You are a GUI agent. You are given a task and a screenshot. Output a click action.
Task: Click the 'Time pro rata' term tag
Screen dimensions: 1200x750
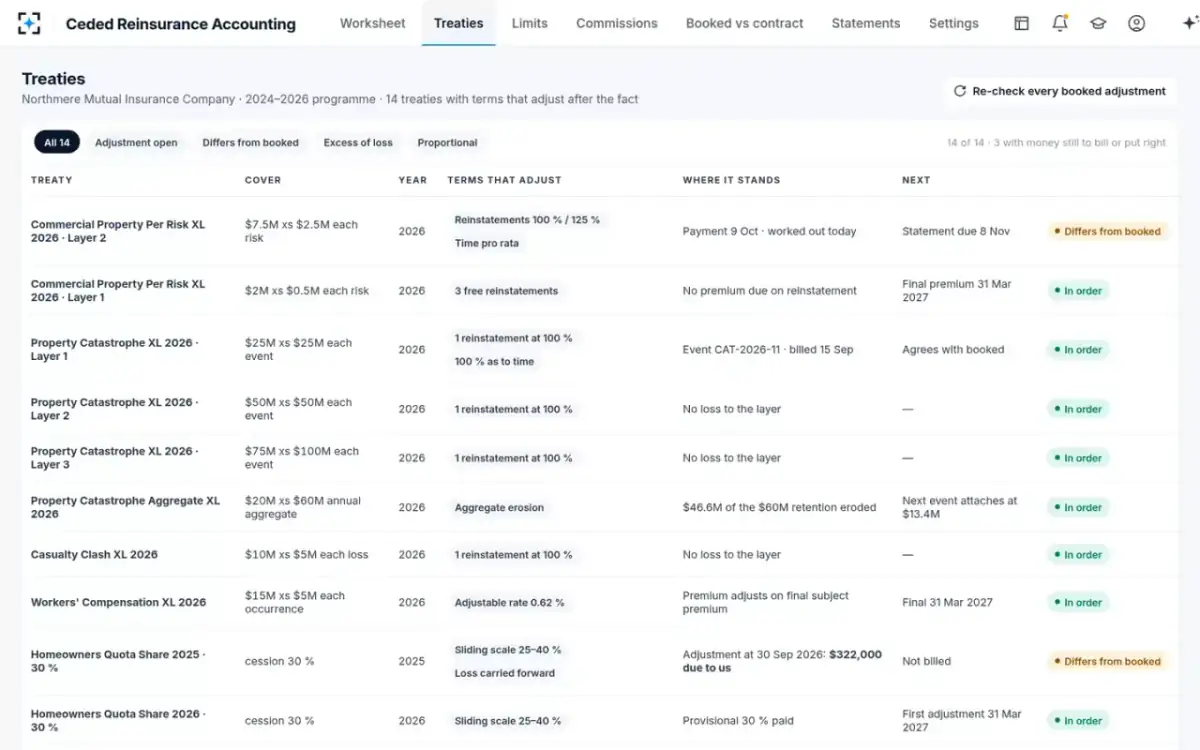487,243
